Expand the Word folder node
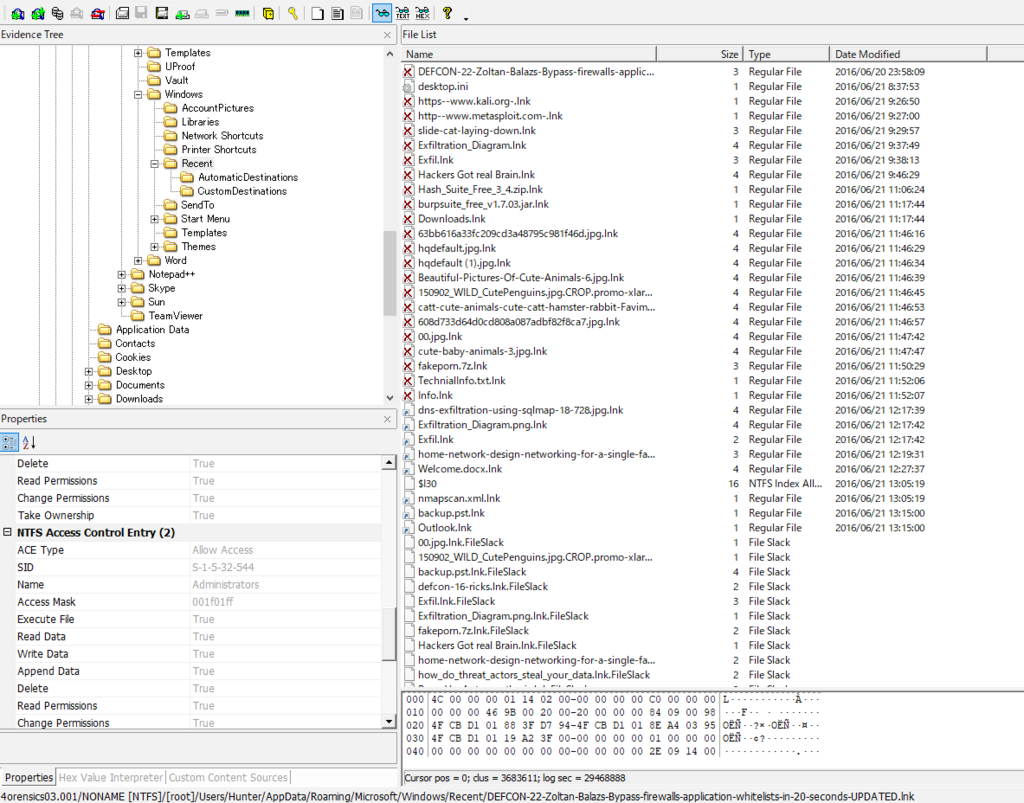 click(x=138, y=260)
